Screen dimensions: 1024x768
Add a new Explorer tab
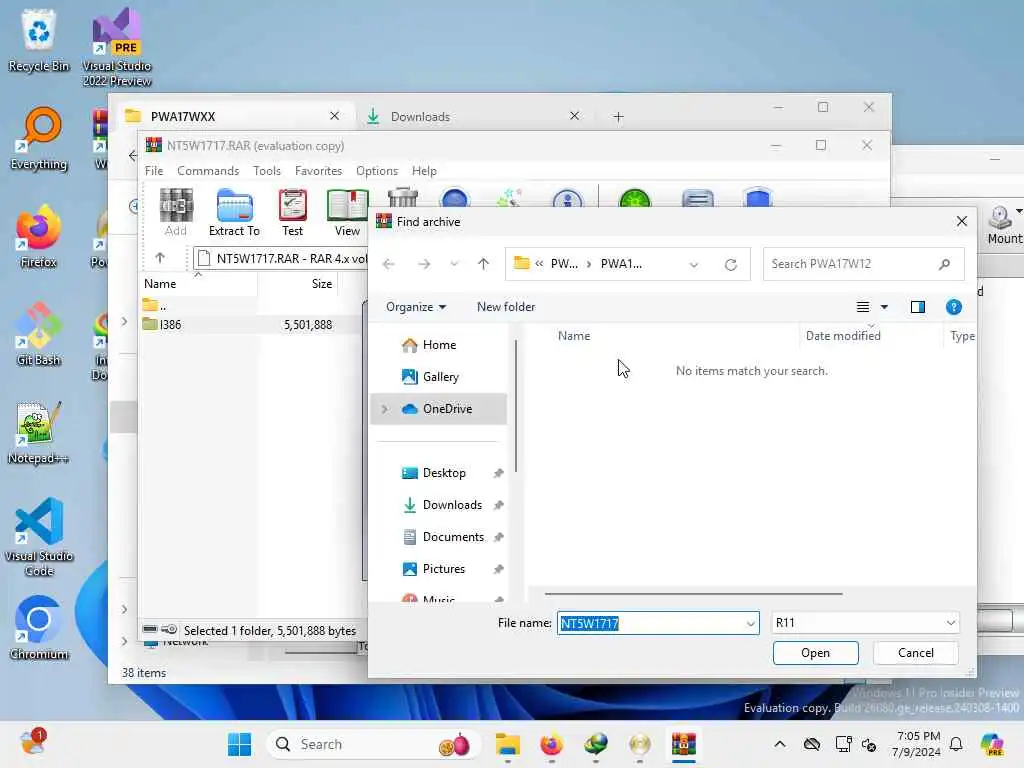tap(618, 117)
